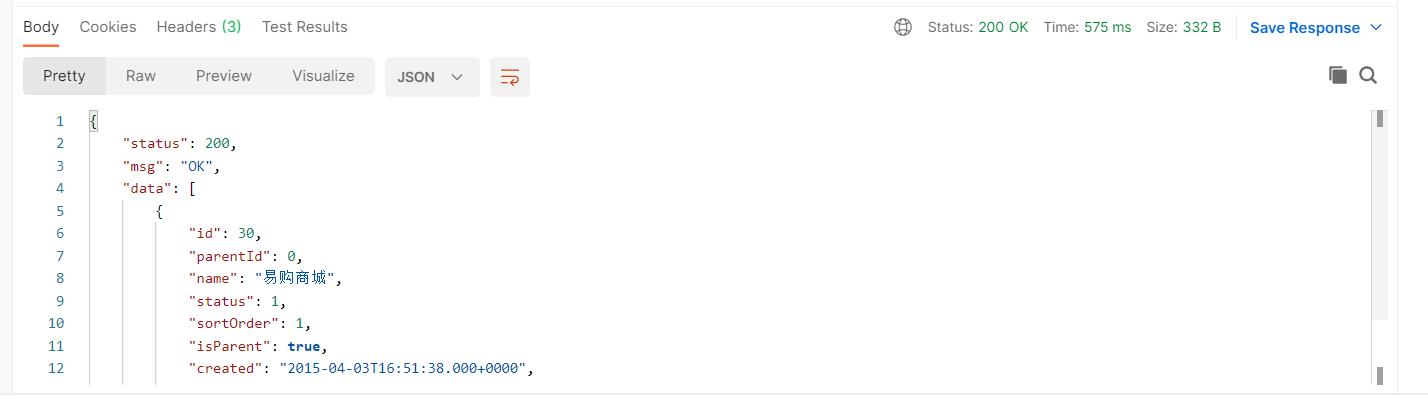Click the Save Response button

(1305, 28)
